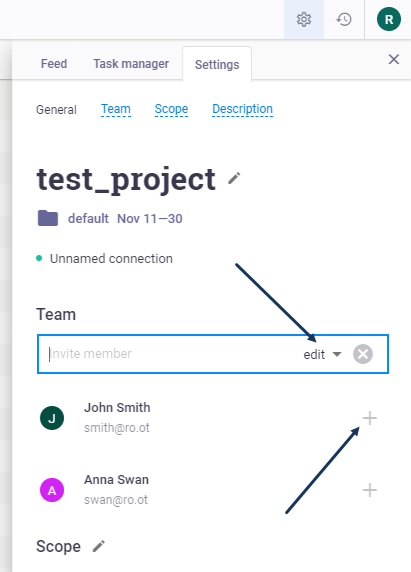Image resolution: width=411 pixels, height=572 pixels.
Task: Add John Smith with plus icon
Action: [370, 418]
